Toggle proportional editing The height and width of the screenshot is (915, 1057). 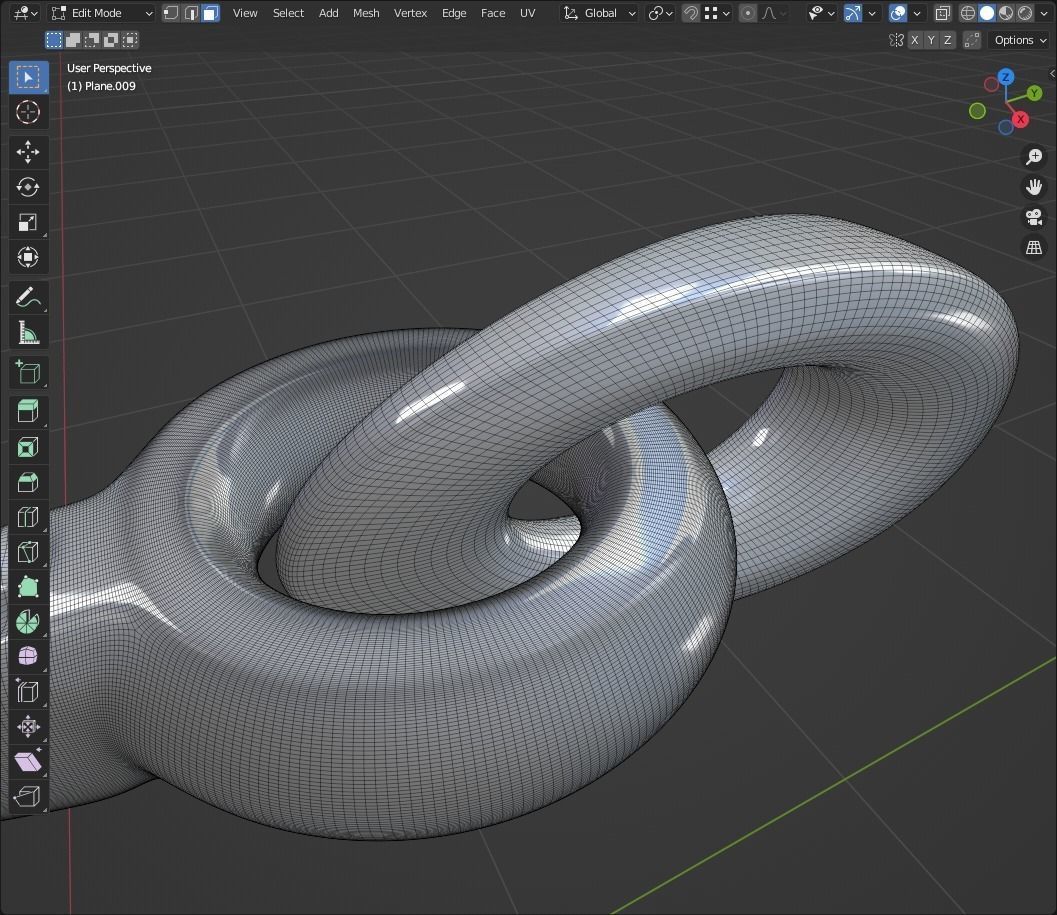pos(748,13)
